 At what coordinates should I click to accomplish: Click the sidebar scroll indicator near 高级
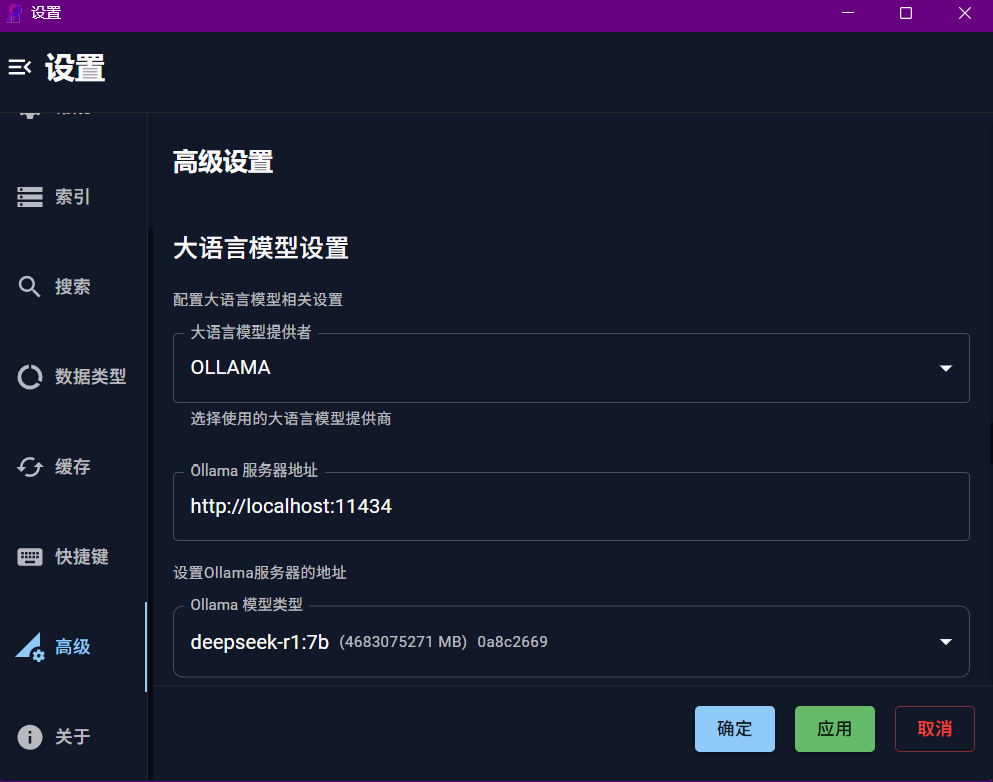click(x=146, y=646)
